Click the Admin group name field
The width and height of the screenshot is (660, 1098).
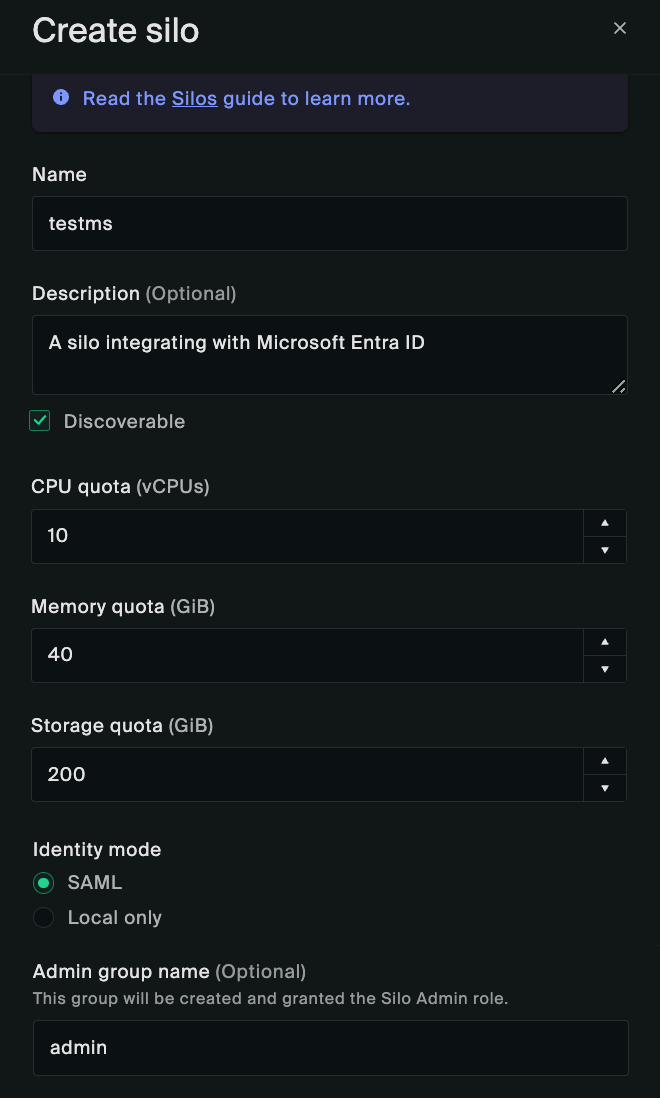[330, 1048]
